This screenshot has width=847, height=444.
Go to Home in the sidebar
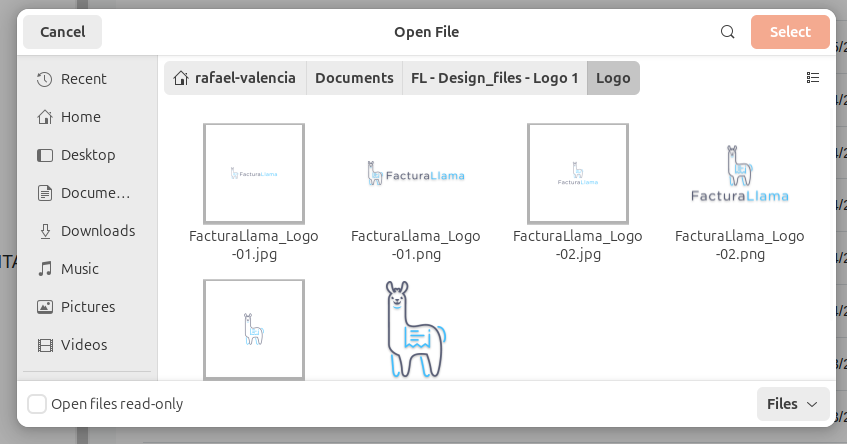click(80, 117)
